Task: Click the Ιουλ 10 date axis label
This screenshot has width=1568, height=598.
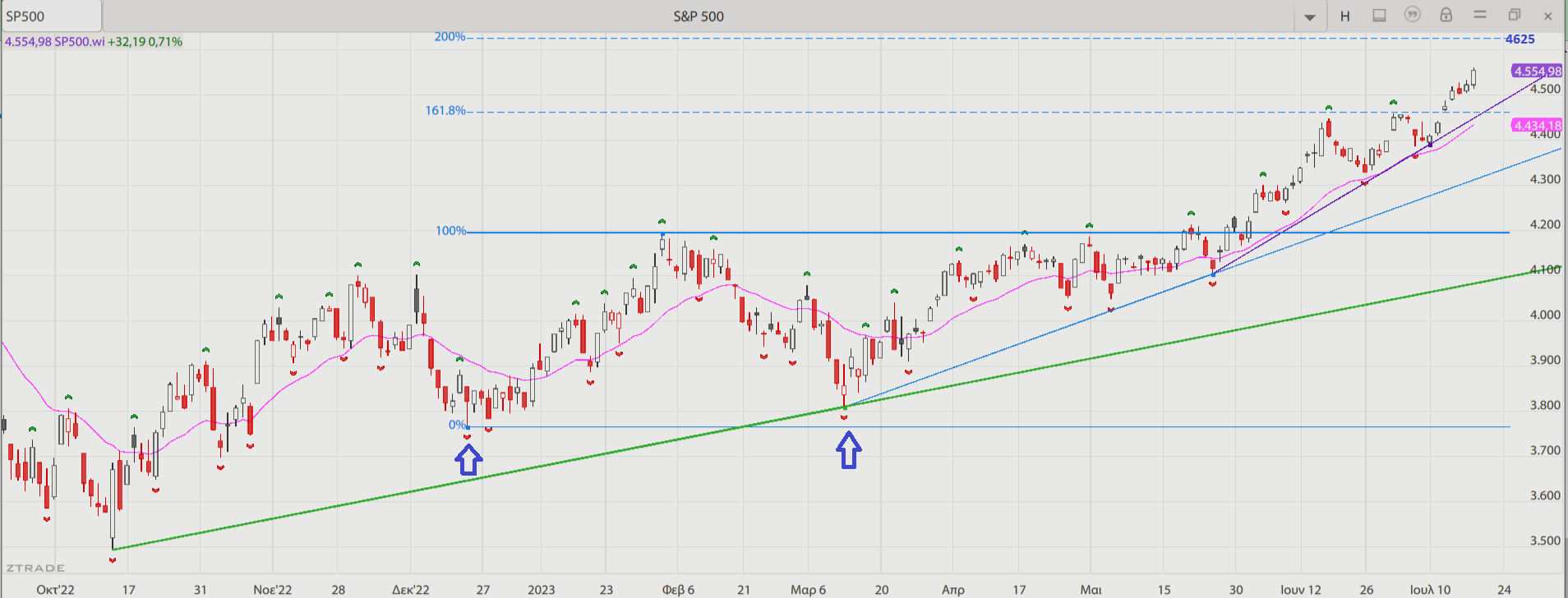Action: (x=1431, y=590)
